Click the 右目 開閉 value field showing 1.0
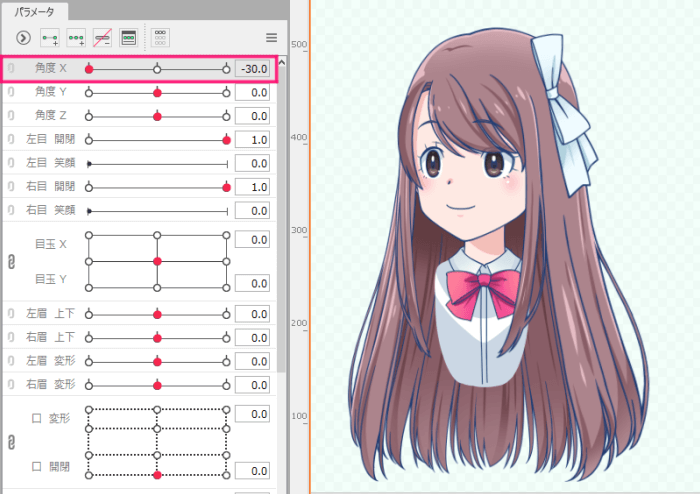This screenshot has height=494, width=700. pyautogui.click(x=253, y=187)
